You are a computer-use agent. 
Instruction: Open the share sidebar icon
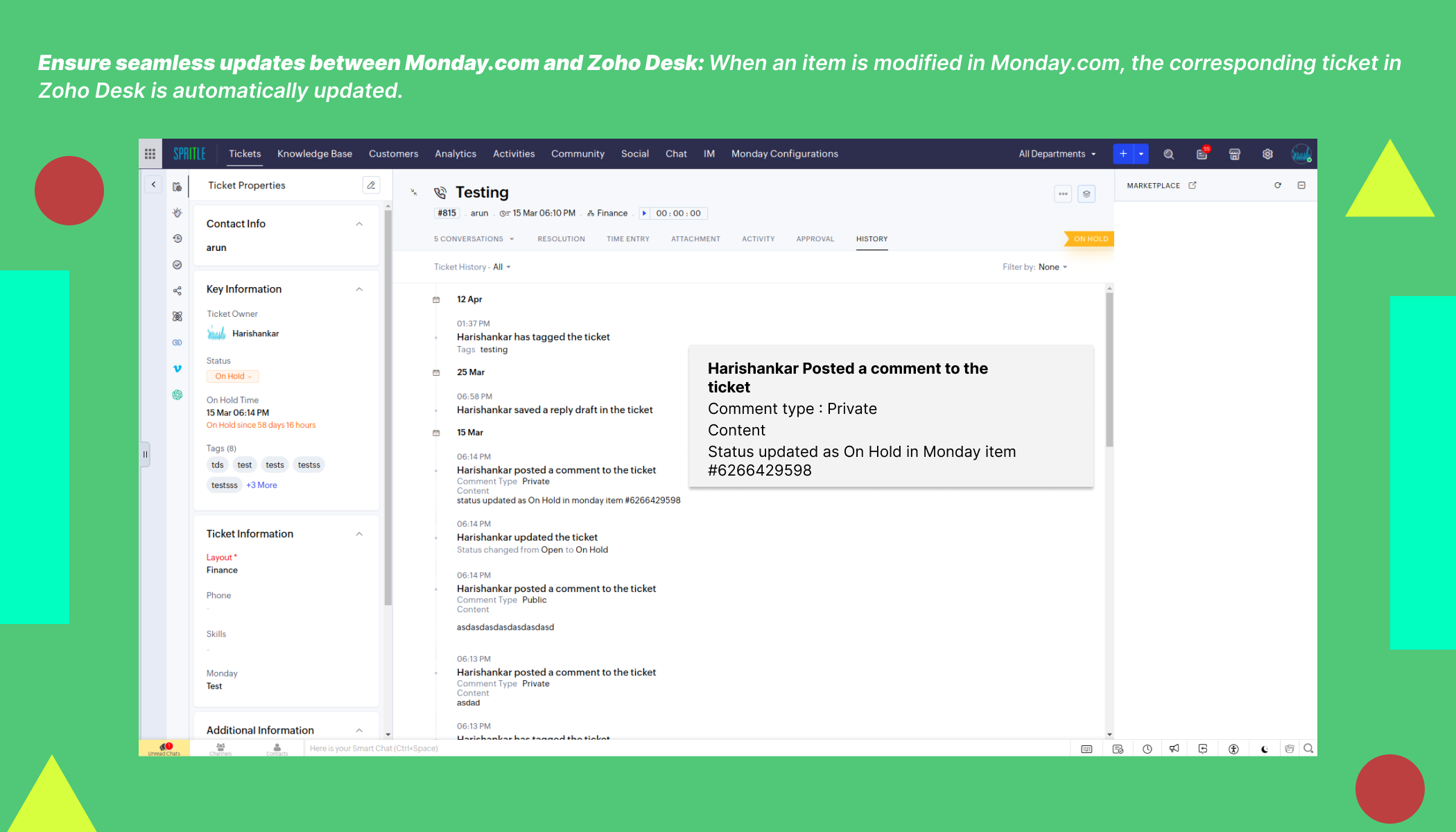coord(177,291)
